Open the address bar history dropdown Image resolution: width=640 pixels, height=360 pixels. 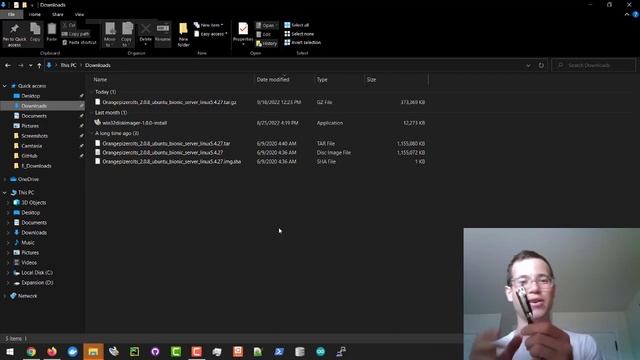tap(528, 65)
